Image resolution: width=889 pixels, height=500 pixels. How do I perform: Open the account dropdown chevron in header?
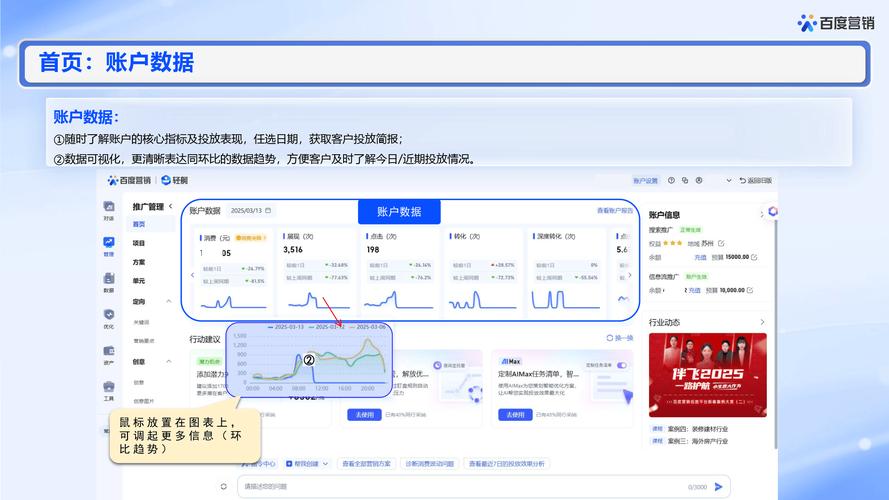point(729,181)
